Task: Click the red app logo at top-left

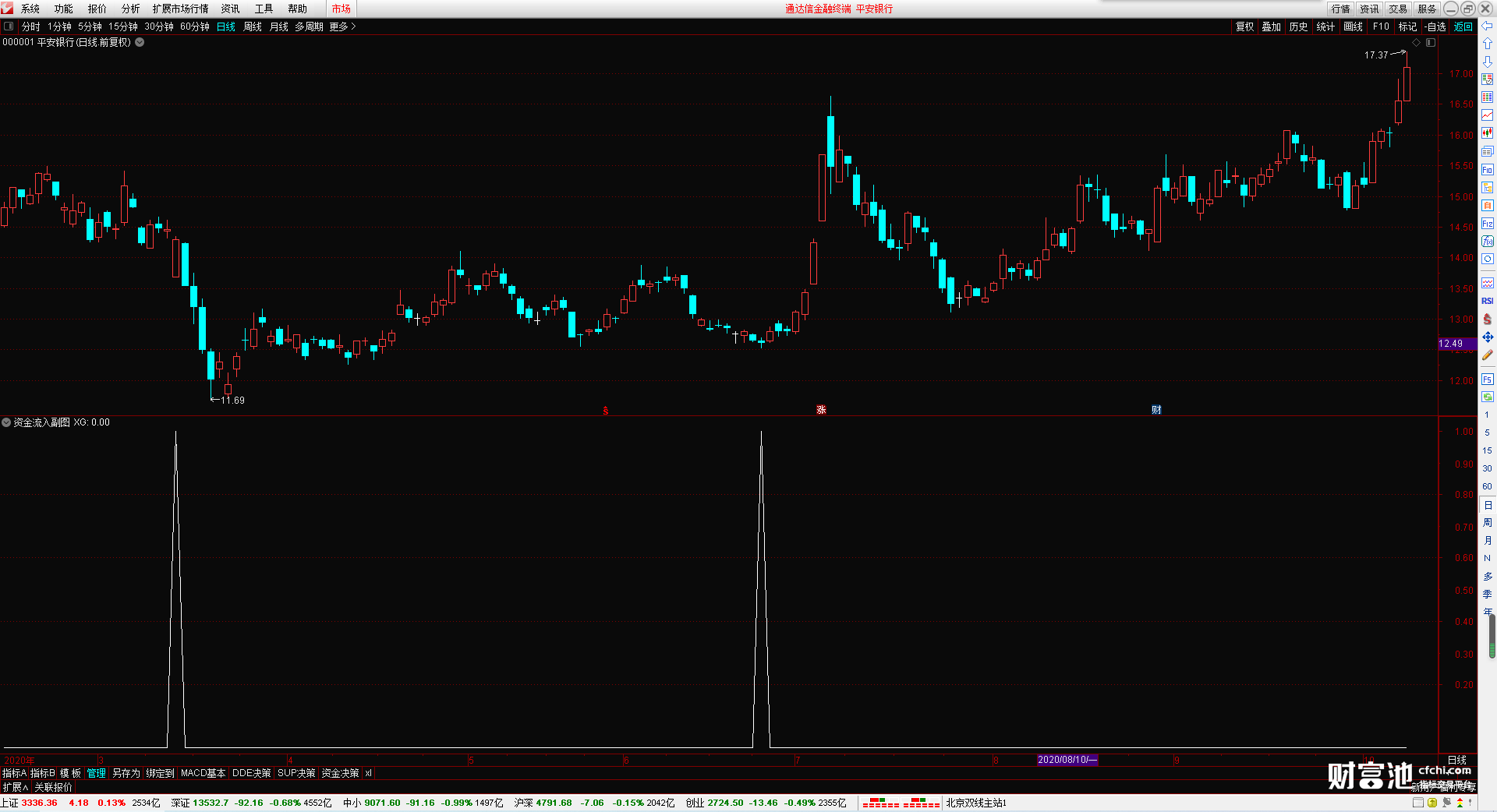Action: pos(7,8)
